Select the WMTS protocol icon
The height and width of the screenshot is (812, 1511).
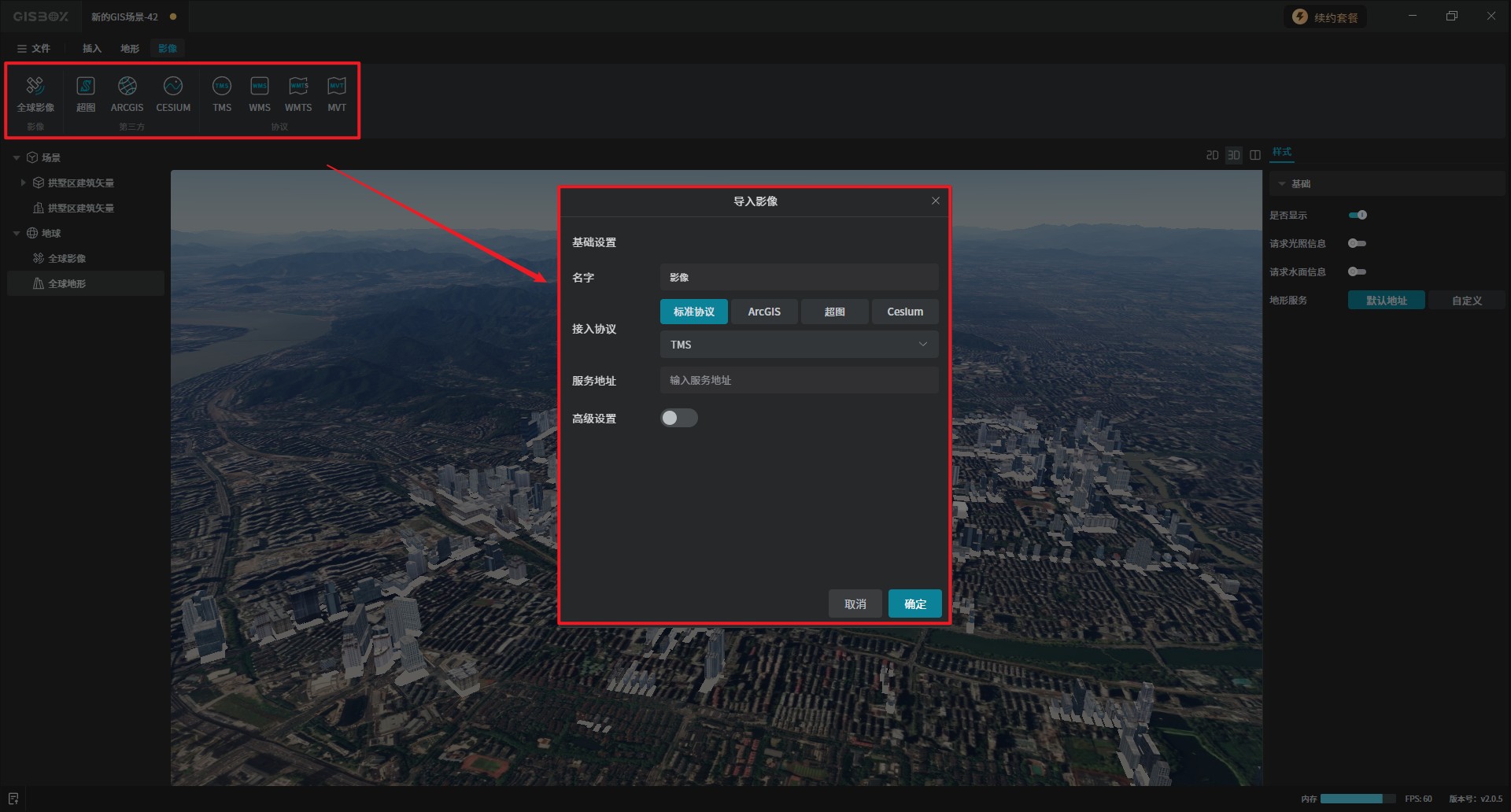[x=298, y=87]
